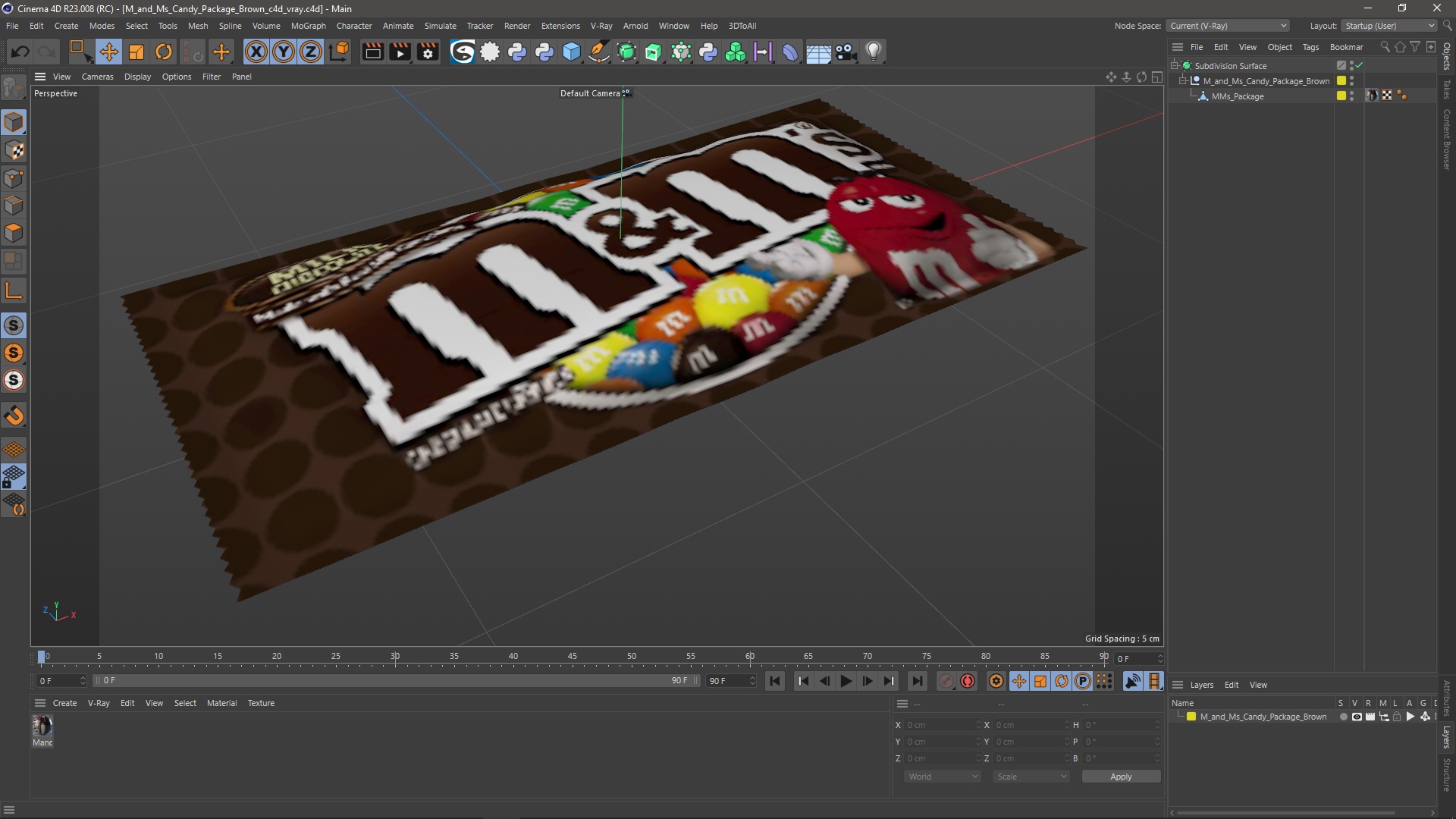
Task: Go to start of animation
Action: [x=774, y=681]
